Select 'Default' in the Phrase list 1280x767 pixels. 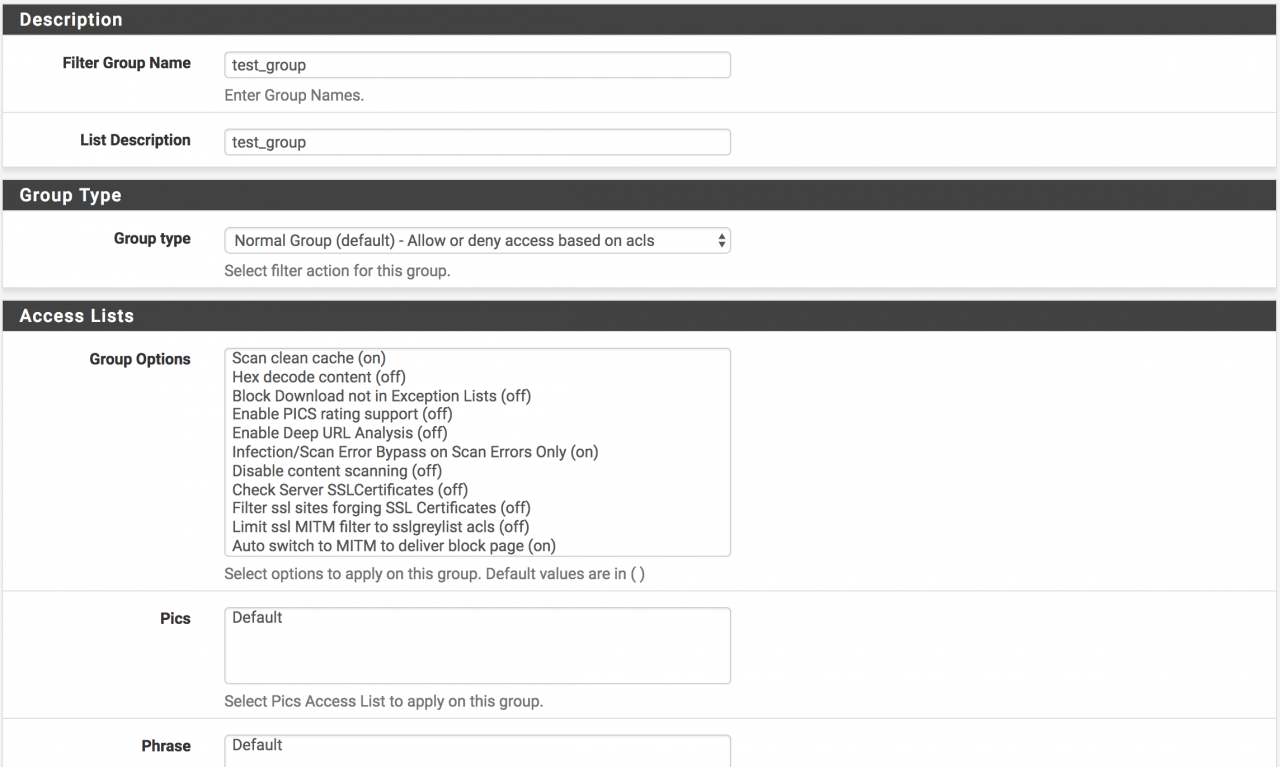[258, 745]
